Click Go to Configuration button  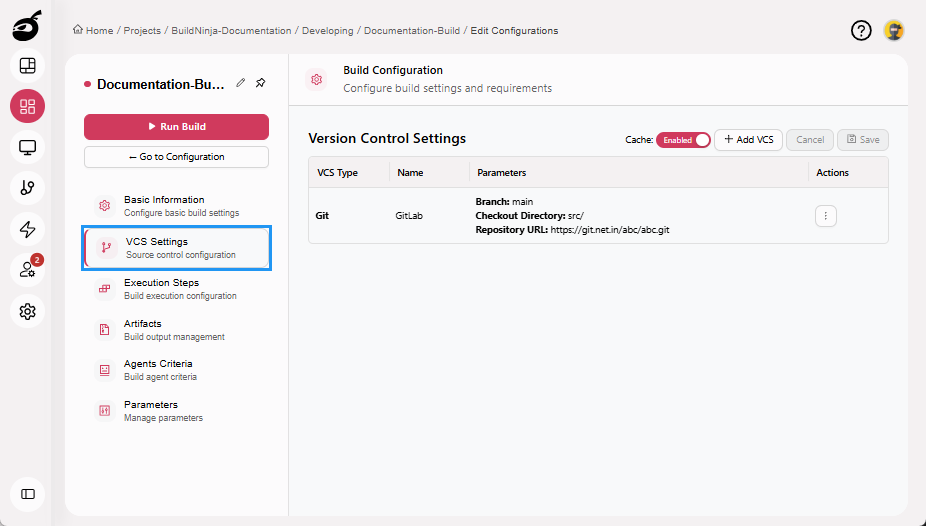tap(177, 157)
